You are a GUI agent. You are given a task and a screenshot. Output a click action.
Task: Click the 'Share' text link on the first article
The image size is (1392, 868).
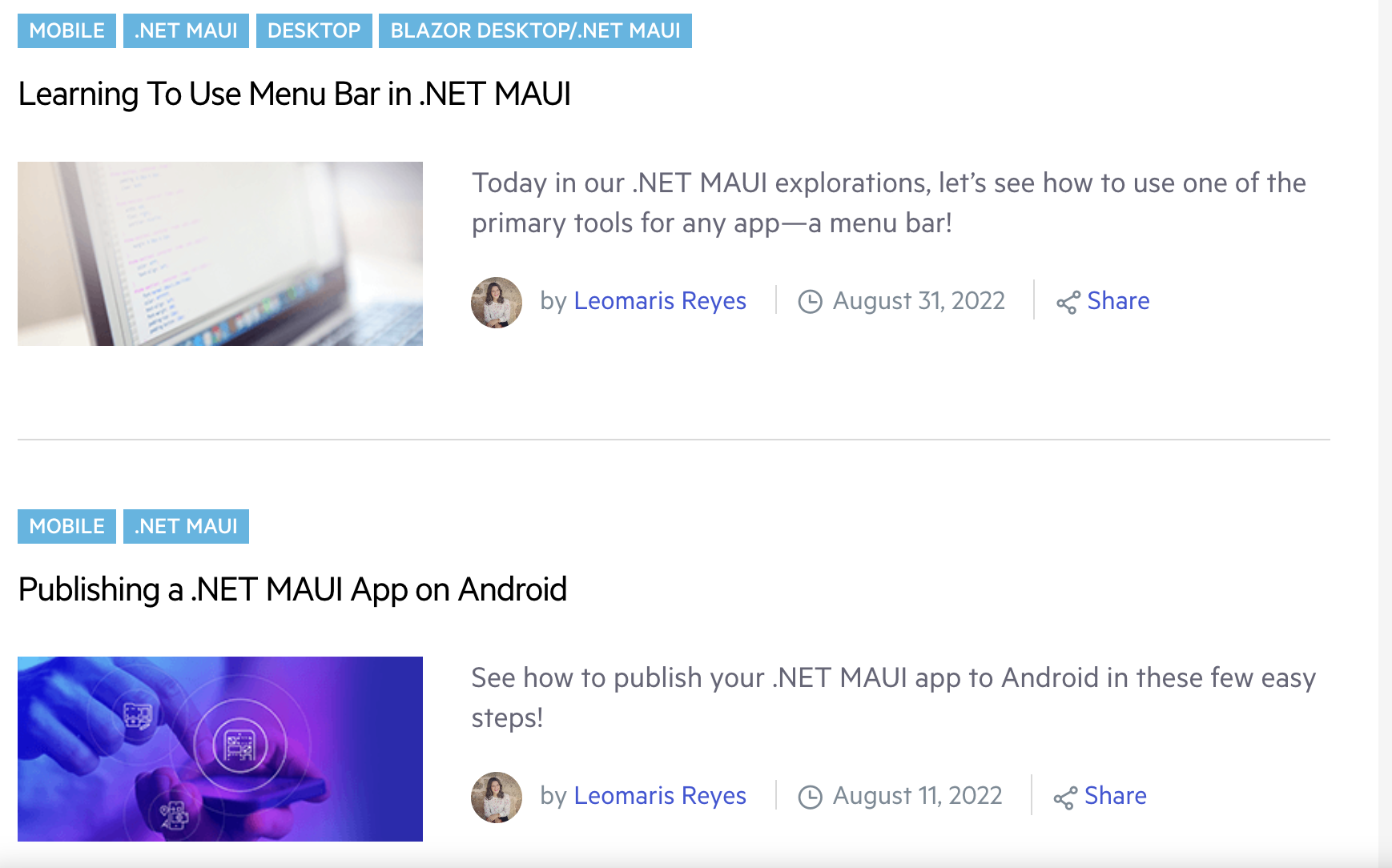click(1118, 302)
